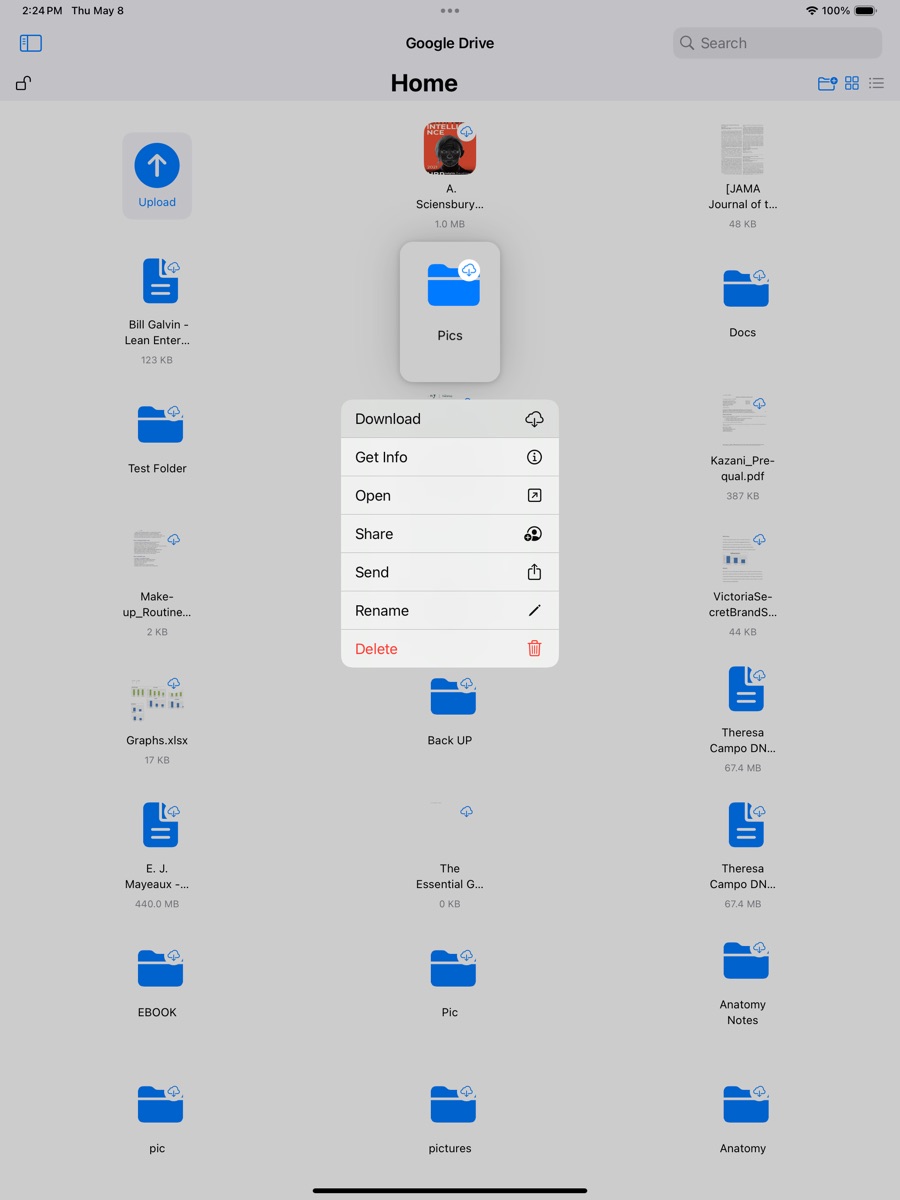900x1200 pixels.
Task: Open Theresa Campo DN file above Graphs row
Action: tap(746, 689)
